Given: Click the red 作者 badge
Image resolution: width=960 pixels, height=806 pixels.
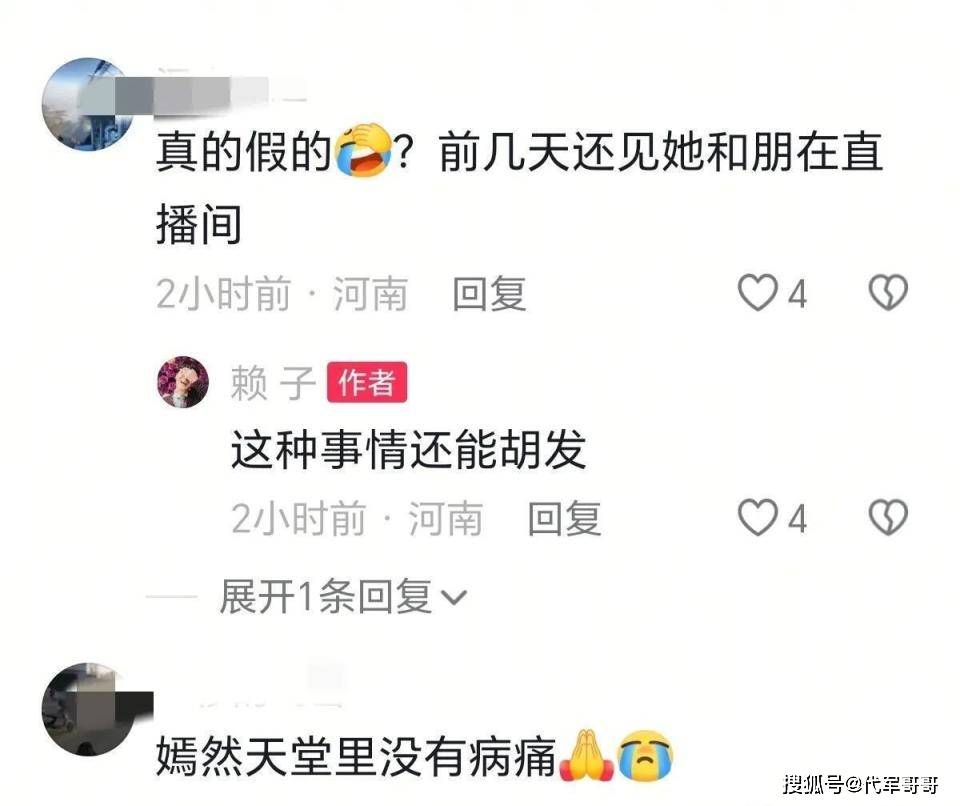Looking at the screenshot, I should tap(367, 382).
